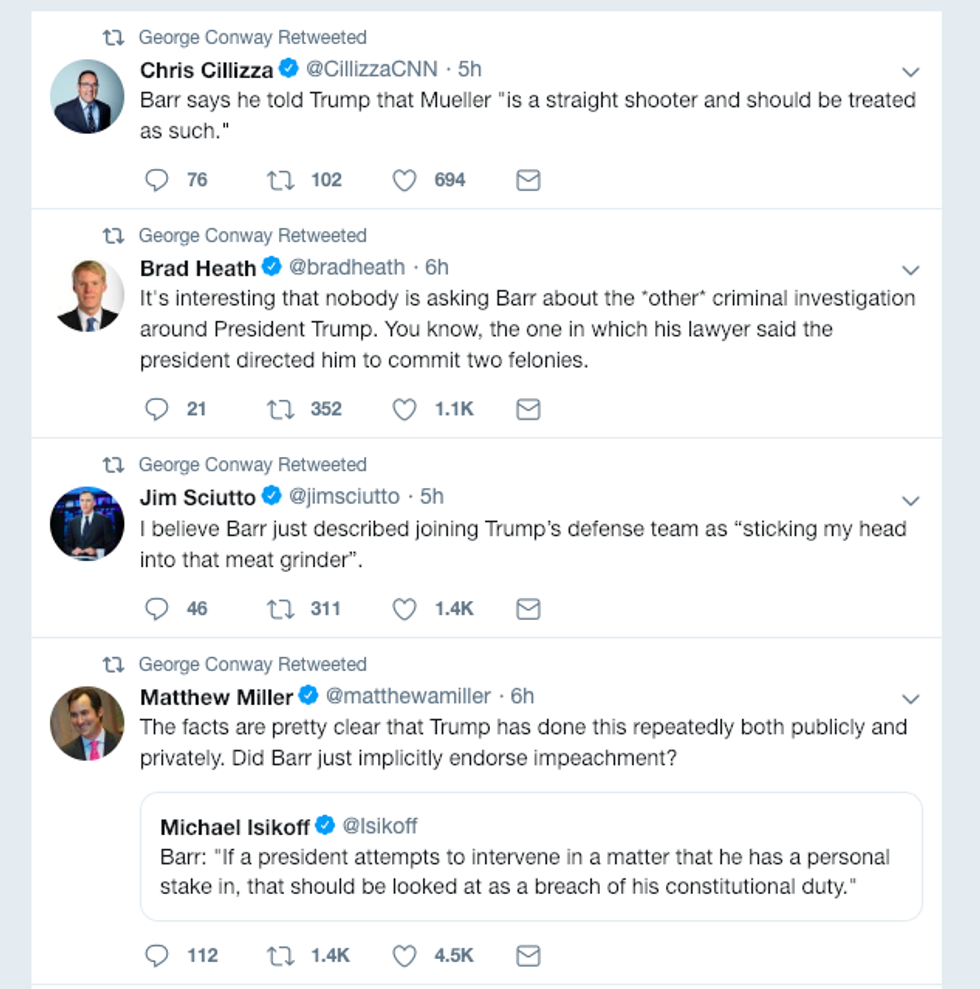Click envelope icon under Matthew Miller's tweet
Viewport: 980px width, 989px height.
click(x=528, y=956)
